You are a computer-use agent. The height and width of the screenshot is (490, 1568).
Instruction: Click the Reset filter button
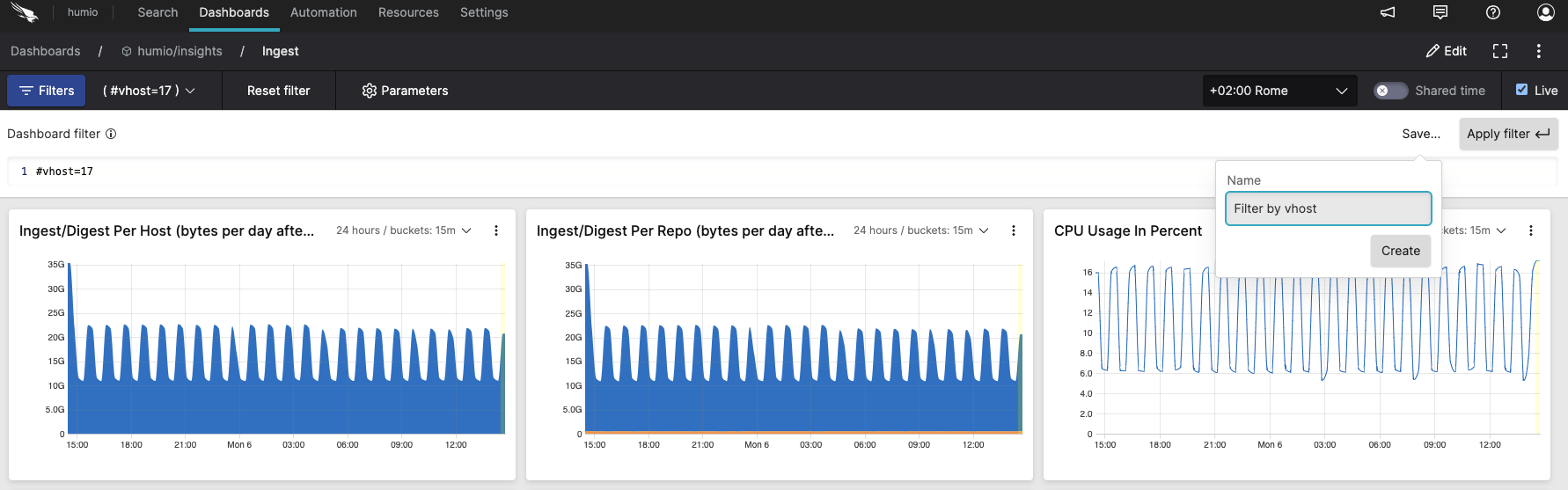tap(278, 91)
